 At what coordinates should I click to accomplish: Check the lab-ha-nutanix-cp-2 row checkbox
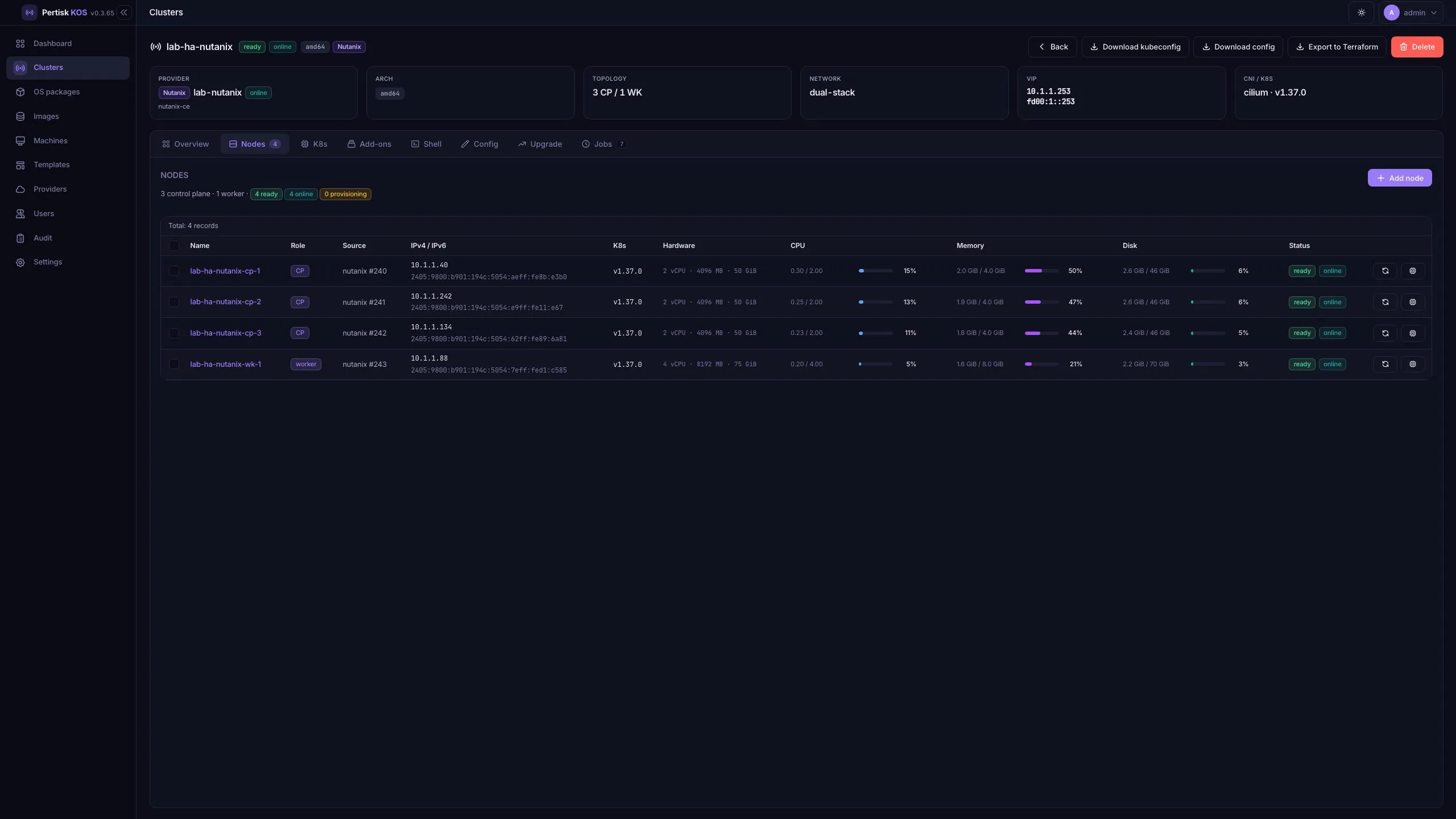(174, 302)
